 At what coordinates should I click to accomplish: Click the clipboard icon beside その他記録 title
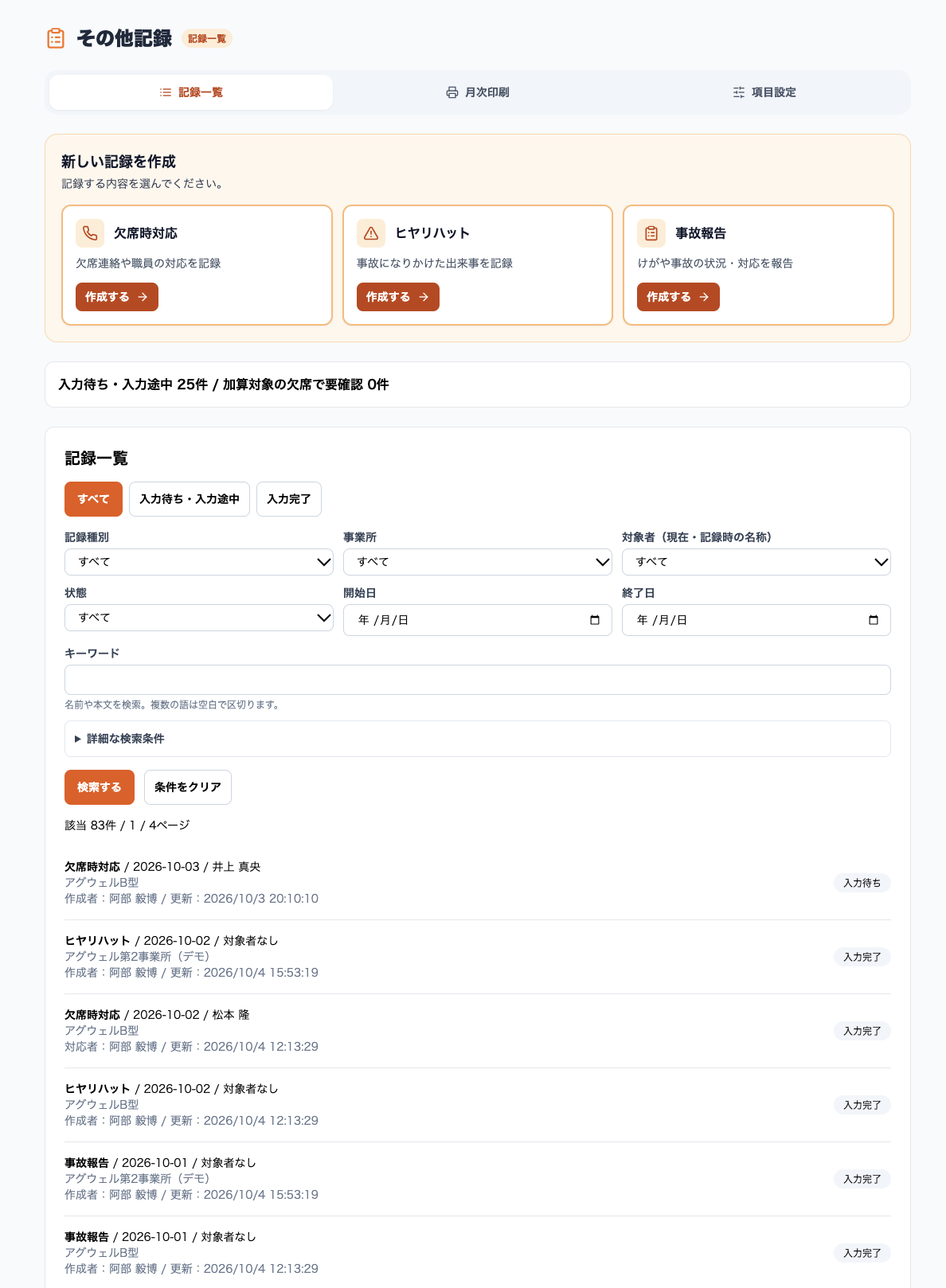pos(56,38)
